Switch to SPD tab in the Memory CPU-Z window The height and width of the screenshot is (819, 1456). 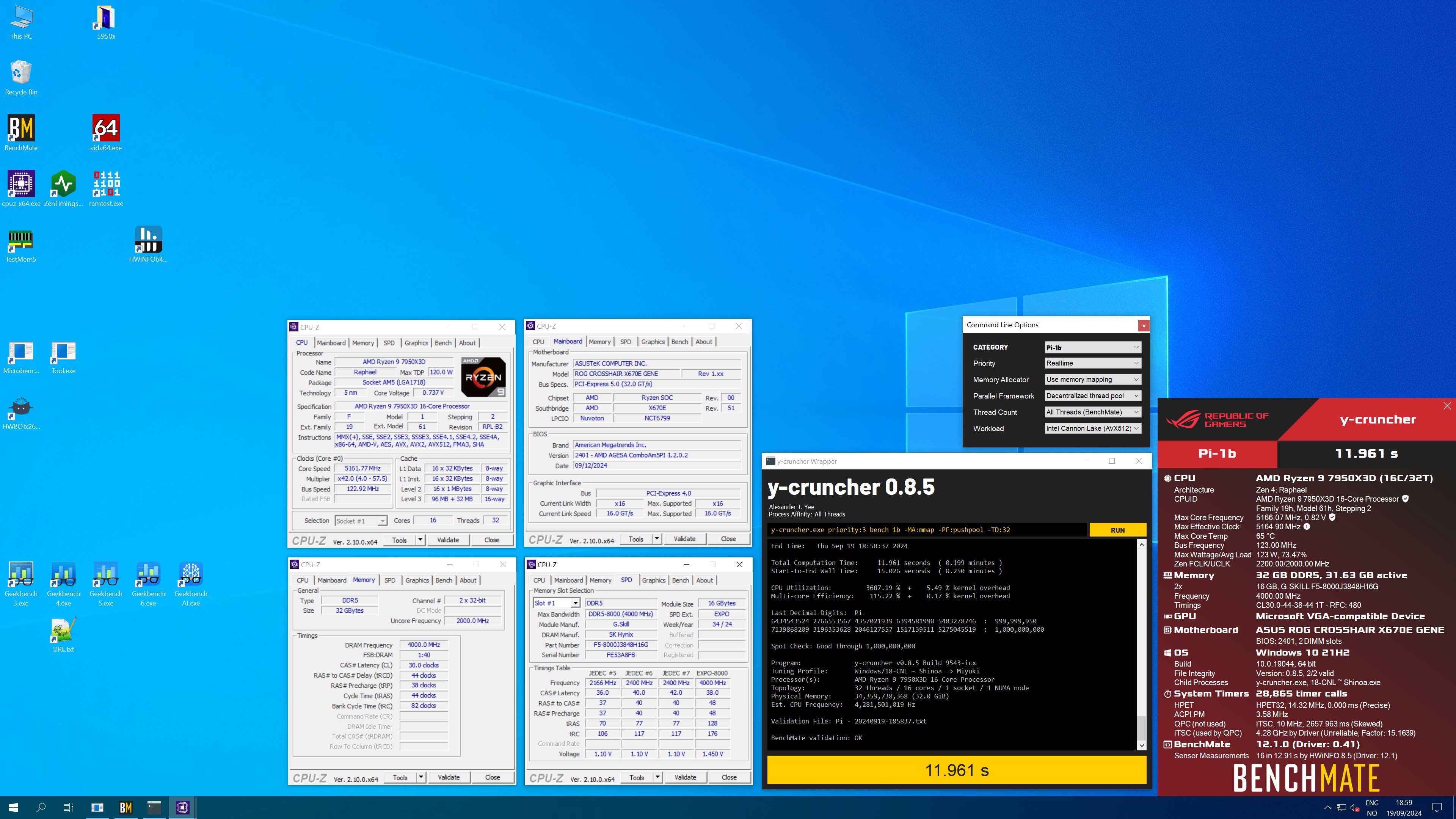click(390, 580)
